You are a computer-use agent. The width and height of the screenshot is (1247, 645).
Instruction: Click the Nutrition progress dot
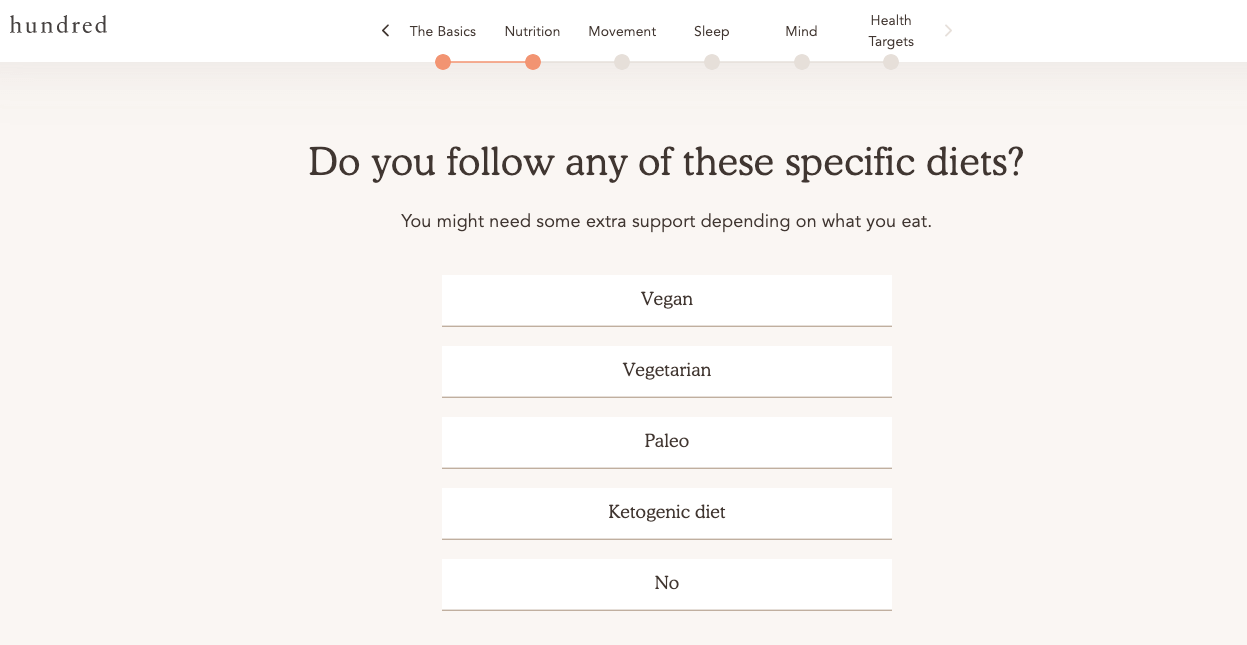[x=533, y=62]
